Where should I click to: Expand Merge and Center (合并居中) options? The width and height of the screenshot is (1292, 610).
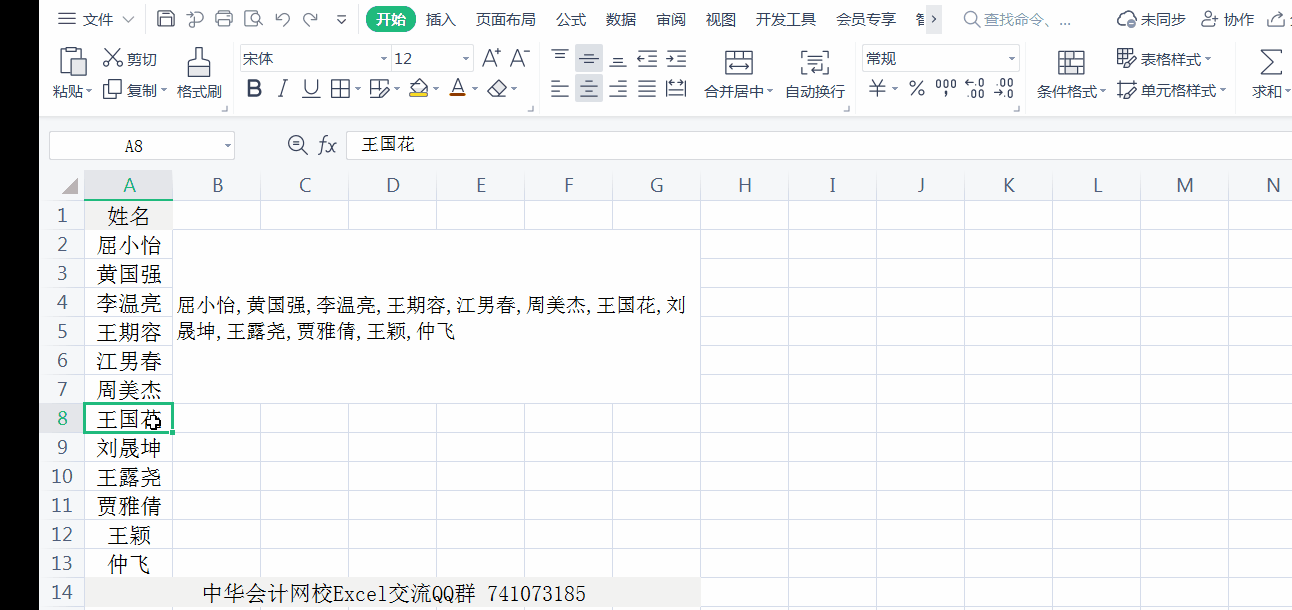[x=769, y=92]
